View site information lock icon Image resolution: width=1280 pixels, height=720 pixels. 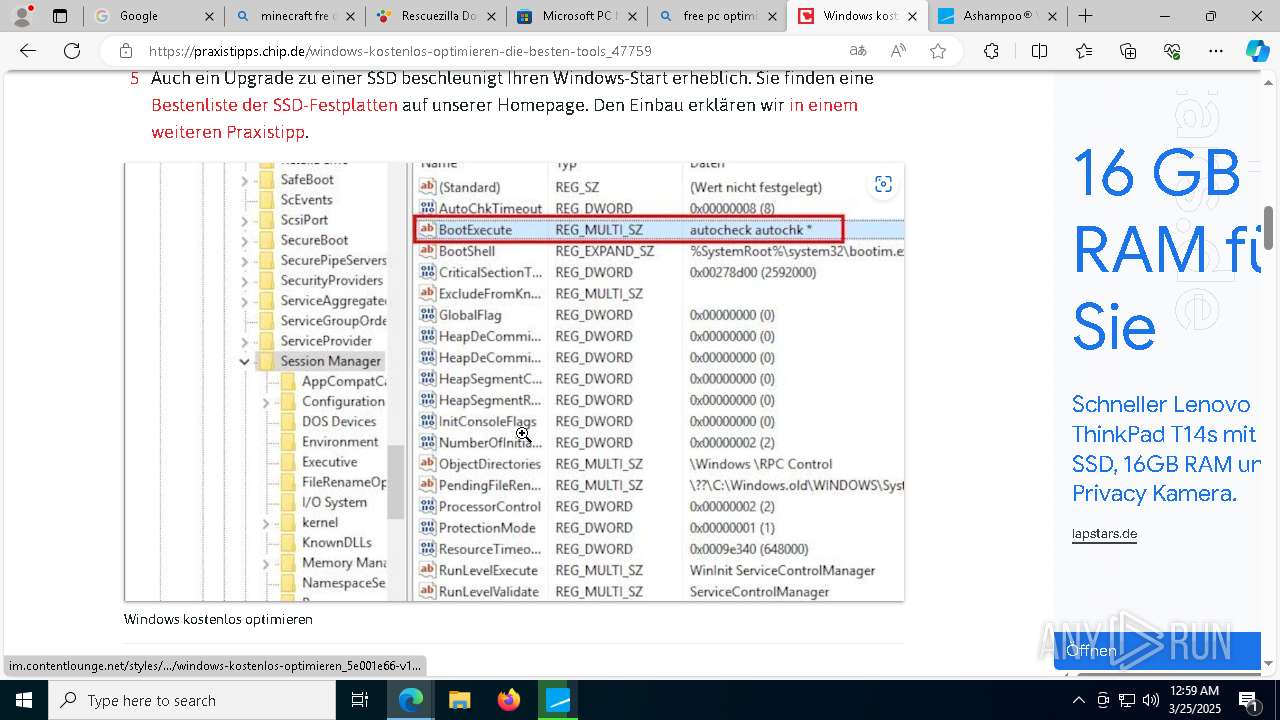(125, 51)
